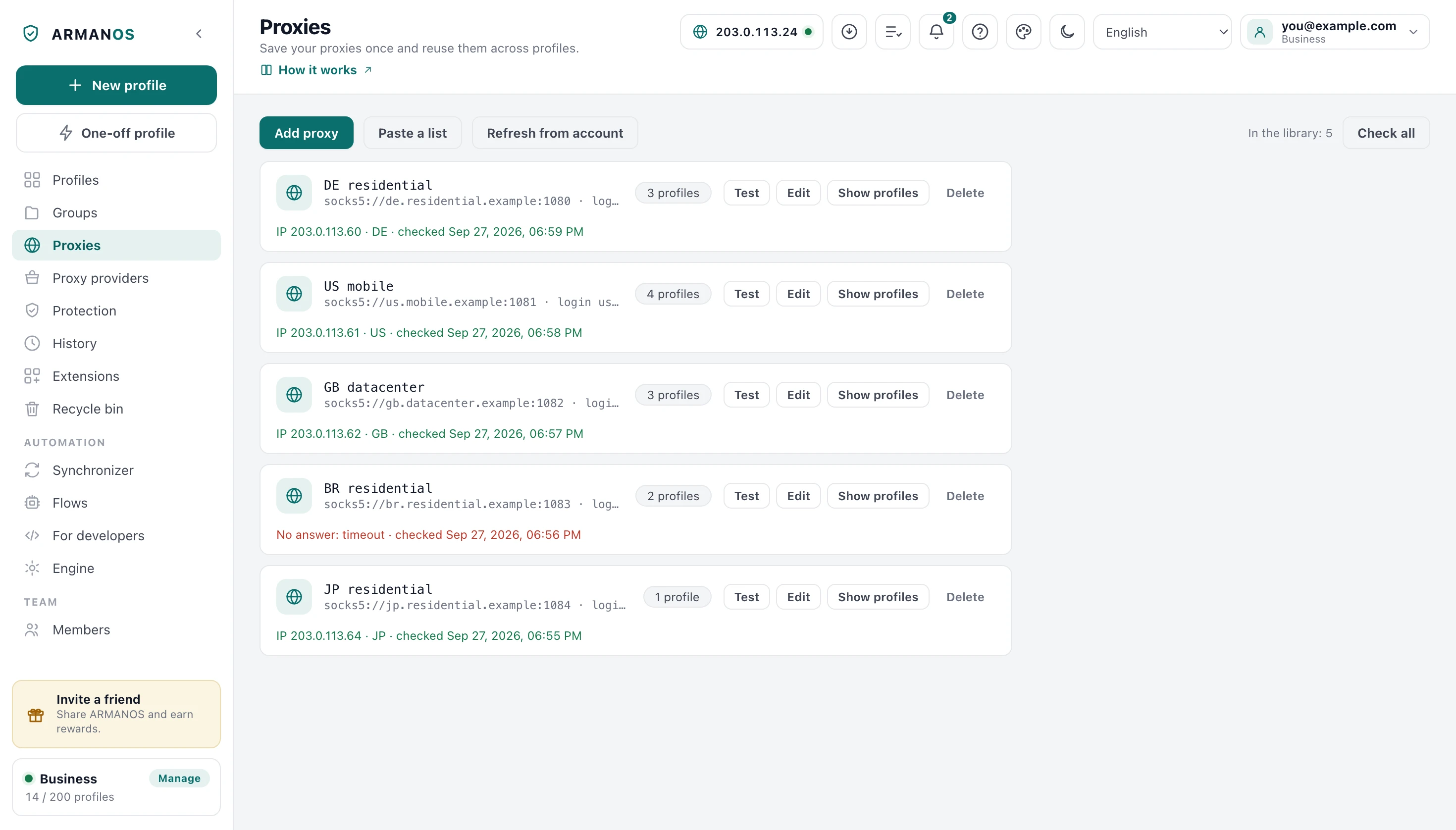Collapse the sidebar with the chevron

[x=199, y=34]
